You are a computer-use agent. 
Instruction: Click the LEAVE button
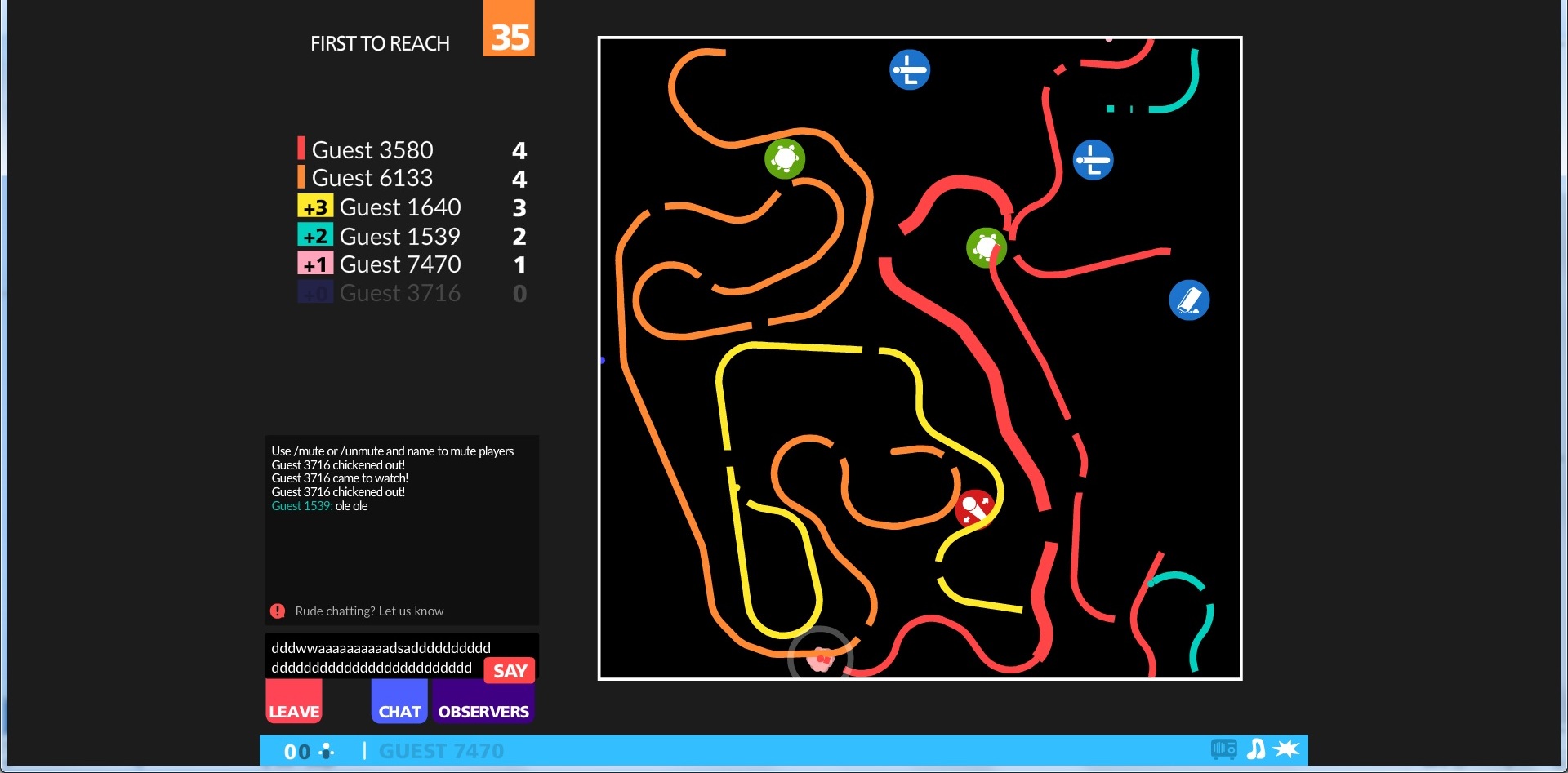coord(294,711)
